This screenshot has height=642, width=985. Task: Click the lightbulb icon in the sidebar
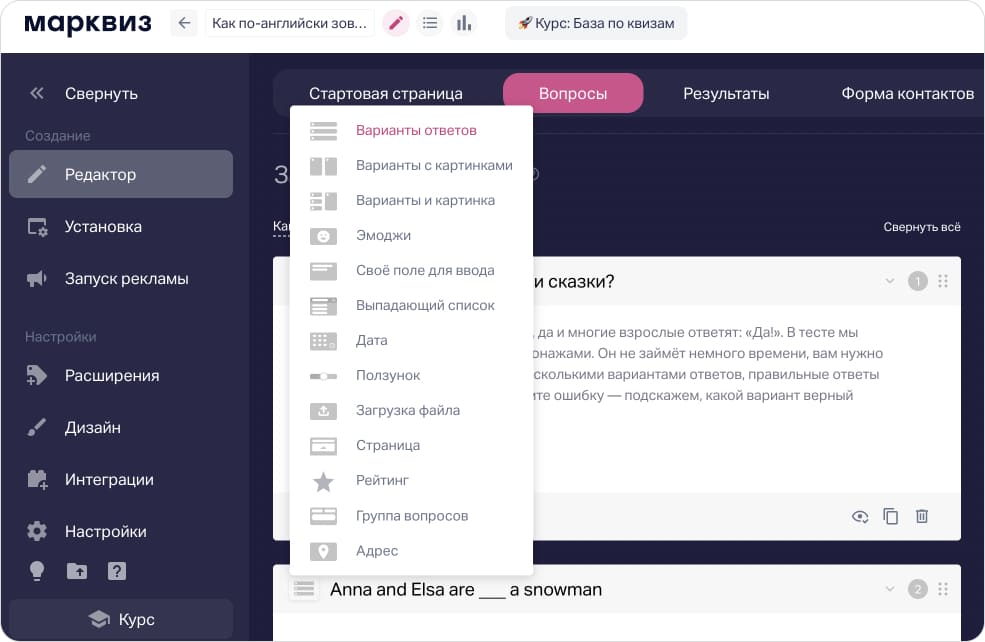coord(37,572)
